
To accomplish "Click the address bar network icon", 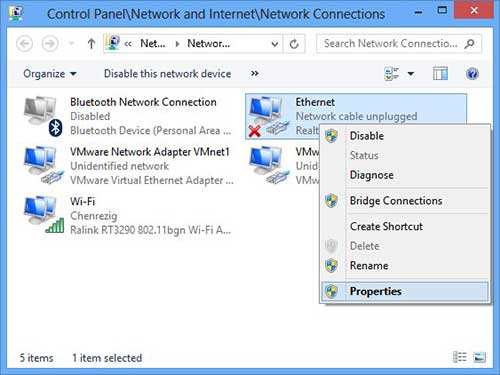I will 113,43.
